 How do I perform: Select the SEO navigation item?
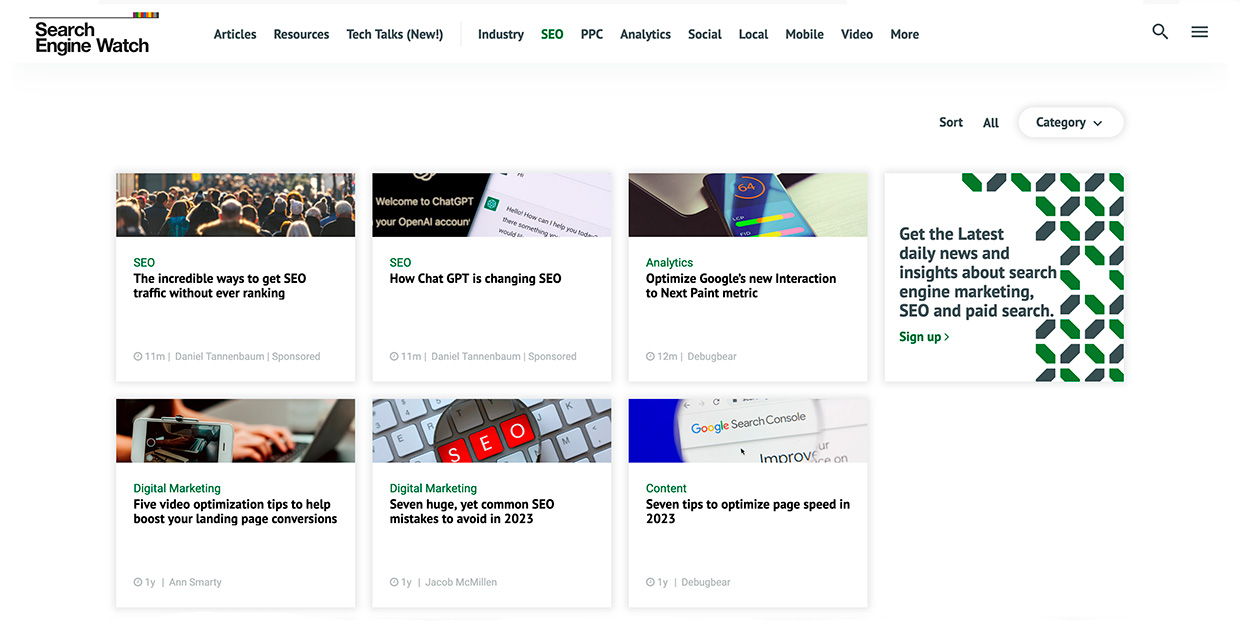(552, 34)
